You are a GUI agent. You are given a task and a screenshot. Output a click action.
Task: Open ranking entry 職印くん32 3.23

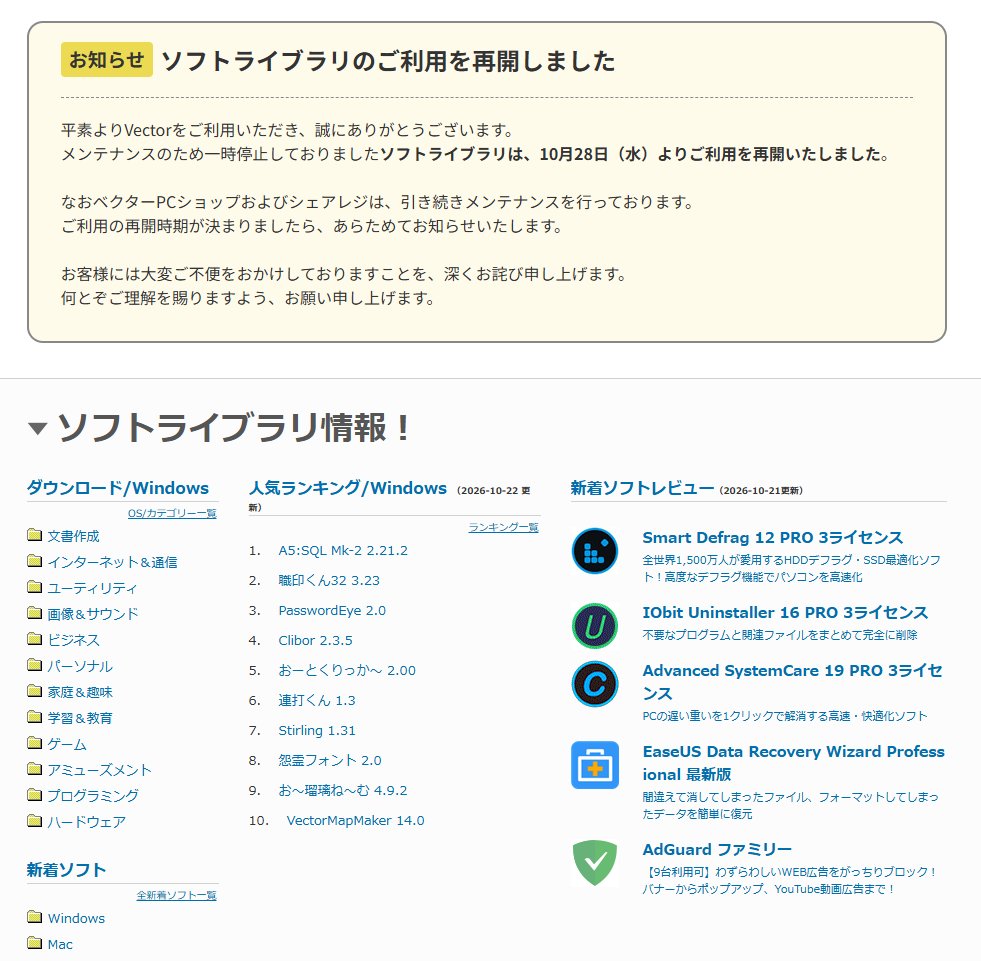329,581
